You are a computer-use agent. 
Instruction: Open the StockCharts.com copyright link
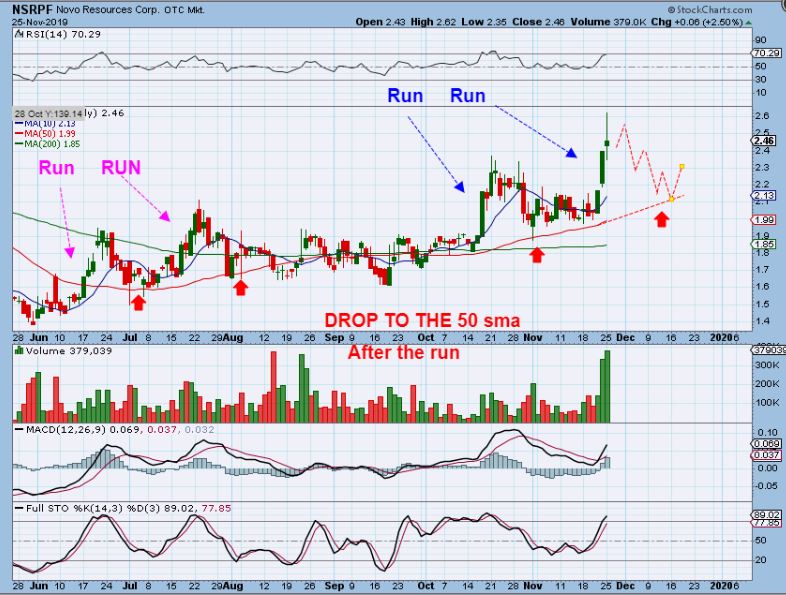[709, 10]
